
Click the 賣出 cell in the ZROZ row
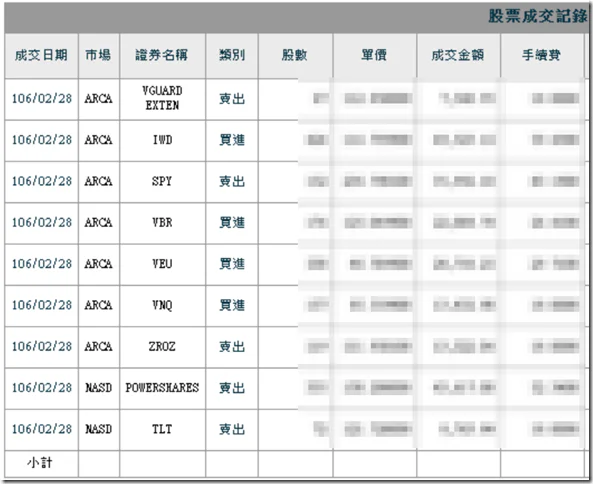[232, 346]
